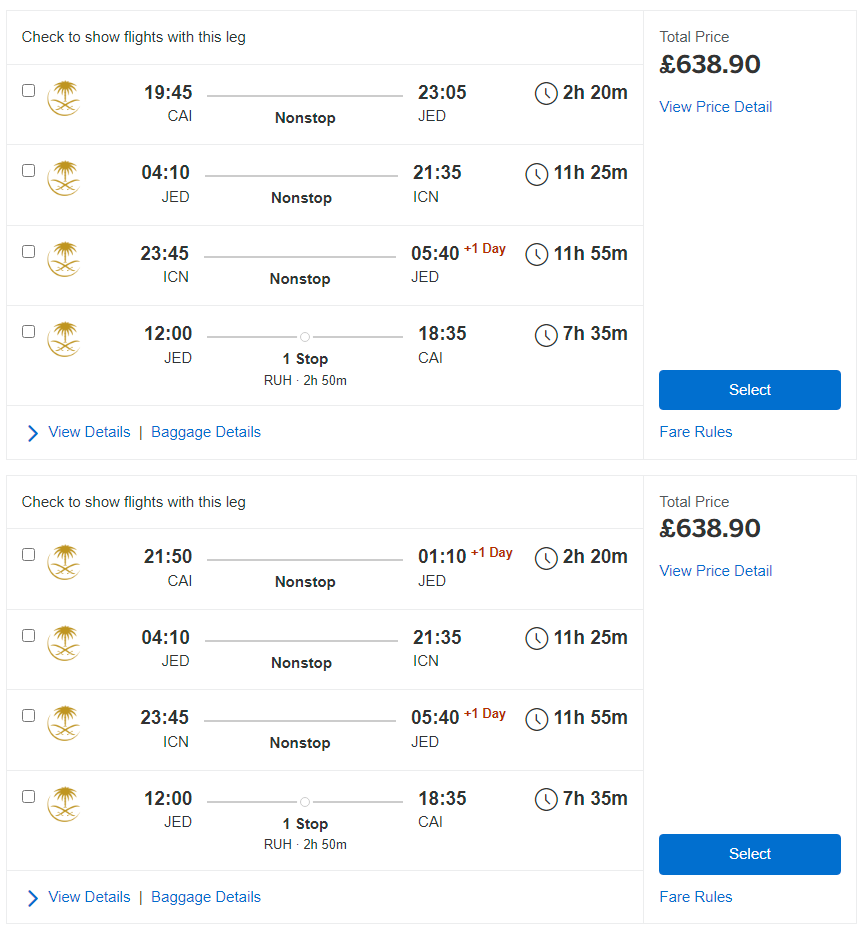Select the first £638.90 itinerary
The height and width of the screenshot is (934, 864).
tap(750, 390)
